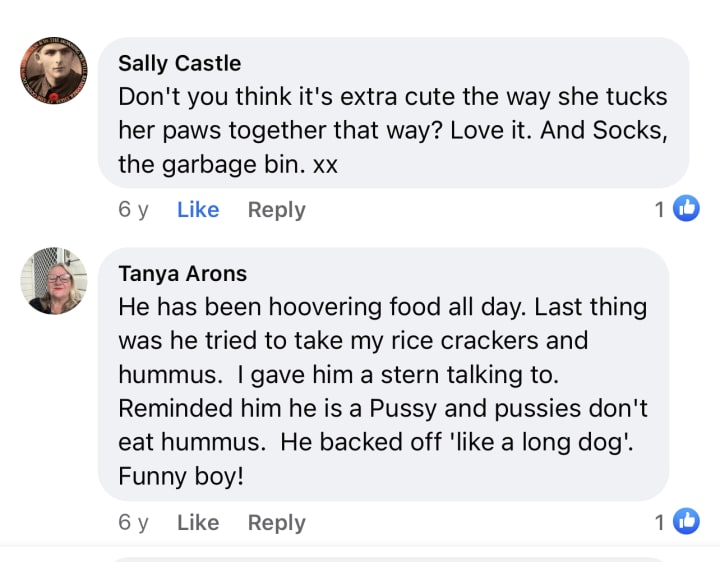Like Tanya Arons' comment
The width and height of the screenshot is (720, 562).
pyautogui.click(x=198, y=522)
